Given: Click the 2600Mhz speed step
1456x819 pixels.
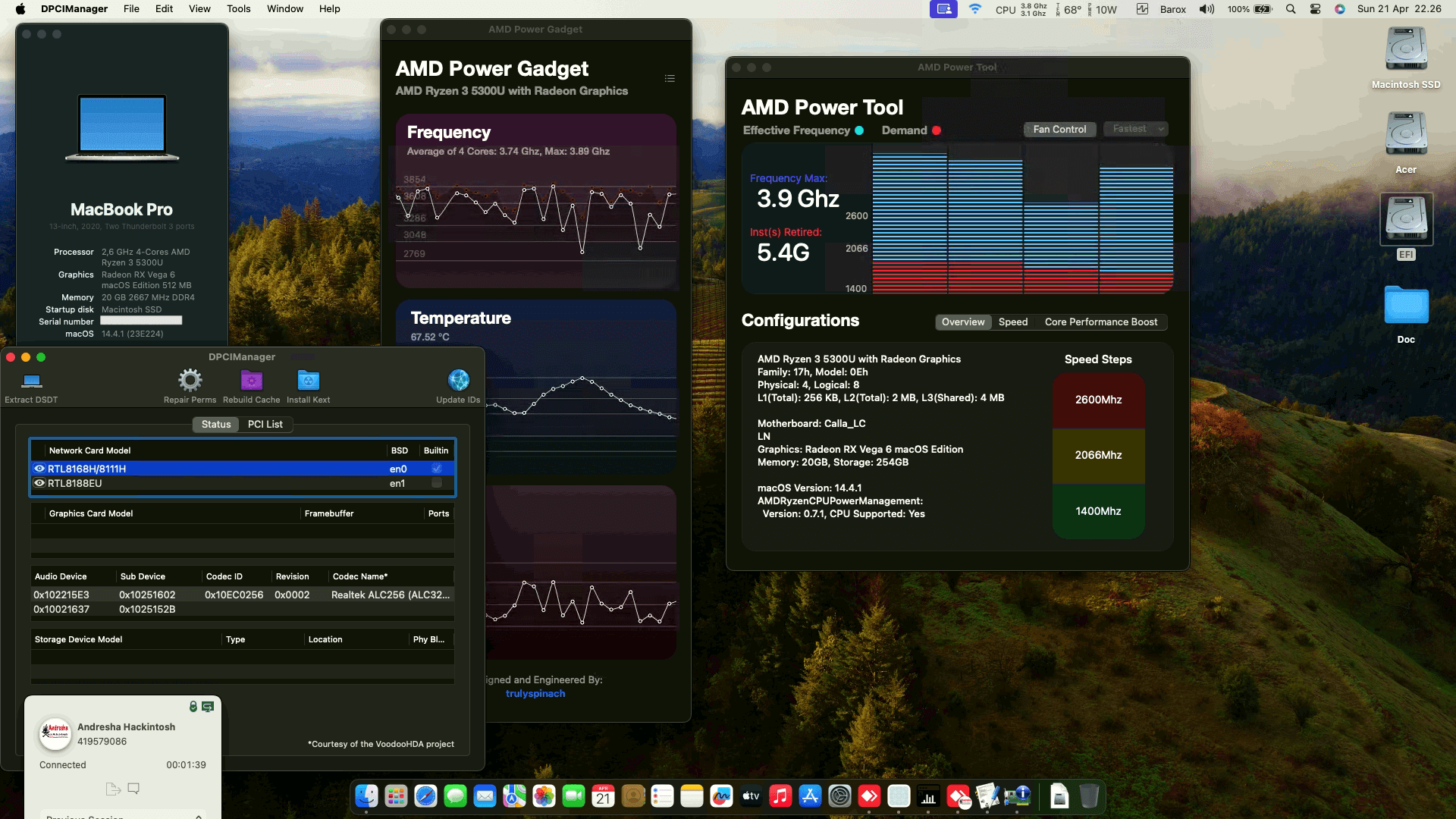Looking at the screenshot, I should pyautogui.click(x=1098, y=400).
